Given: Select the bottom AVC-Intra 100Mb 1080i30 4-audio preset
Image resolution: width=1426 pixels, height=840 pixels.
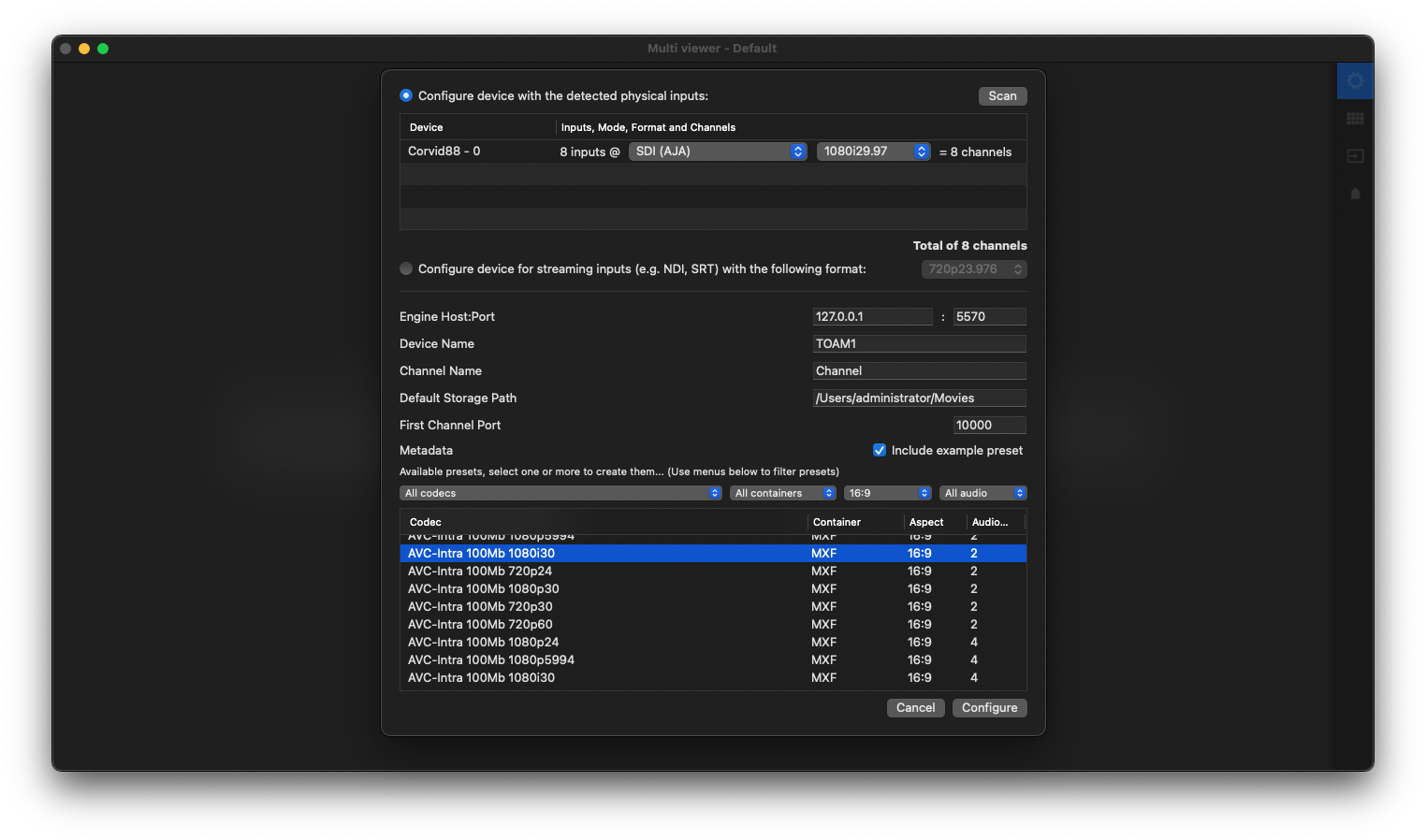Looking at the screenshot, I should coord(713,678).
